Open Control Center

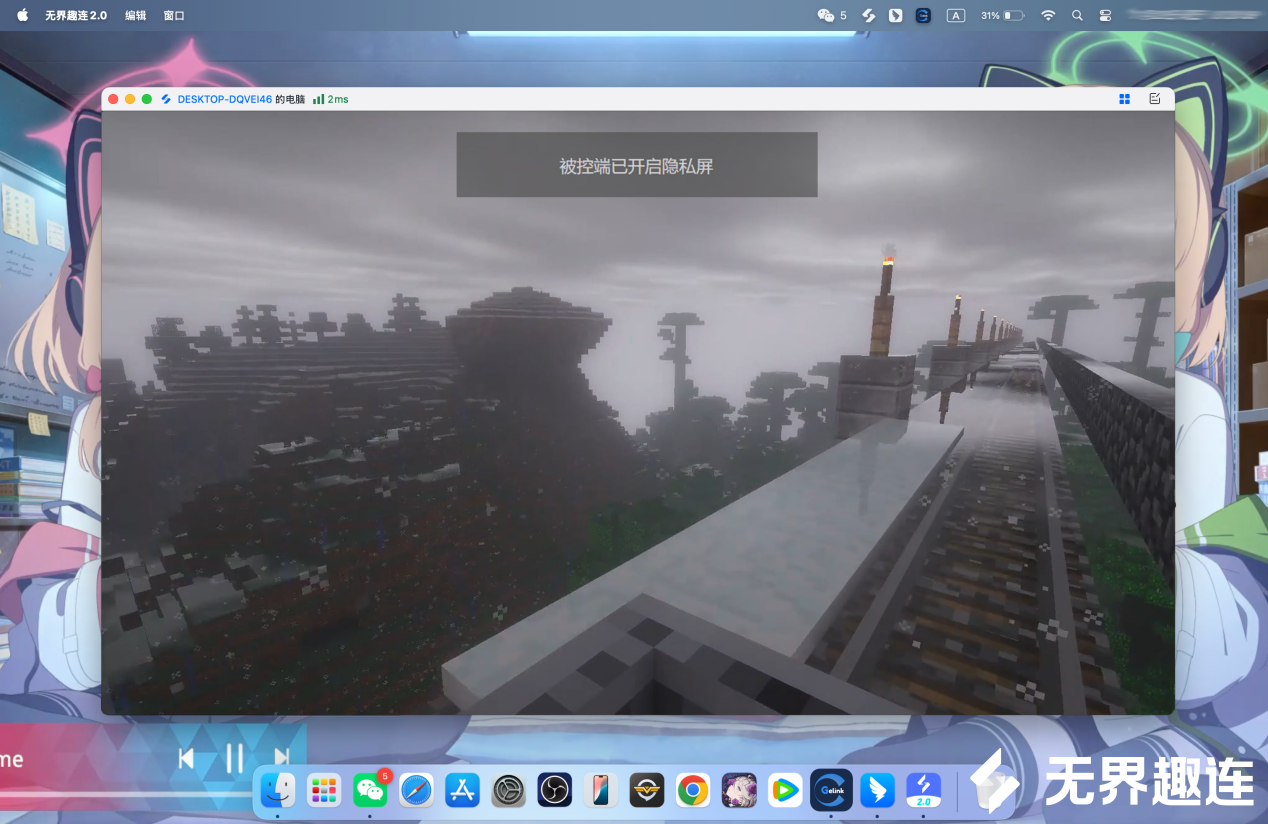coord(1105,16)
